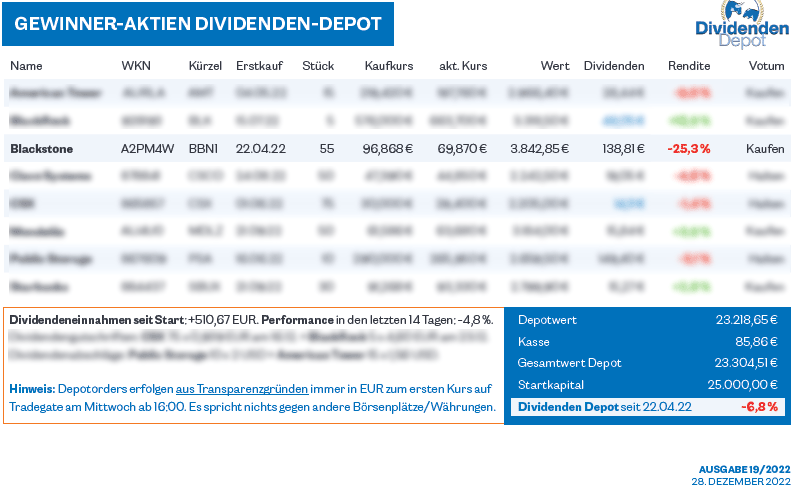Select the Rendite column header
793x487 pixels.
(689, 66)
